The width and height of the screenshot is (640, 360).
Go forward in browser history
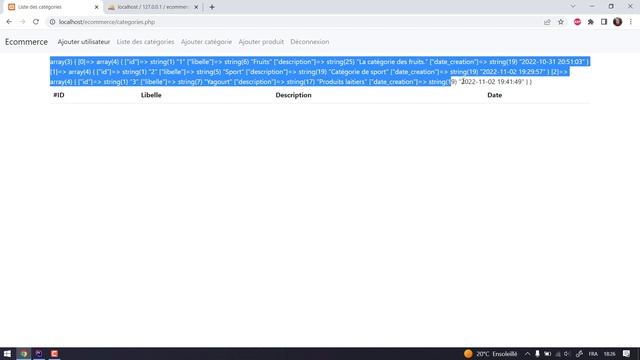click(22, 22)
